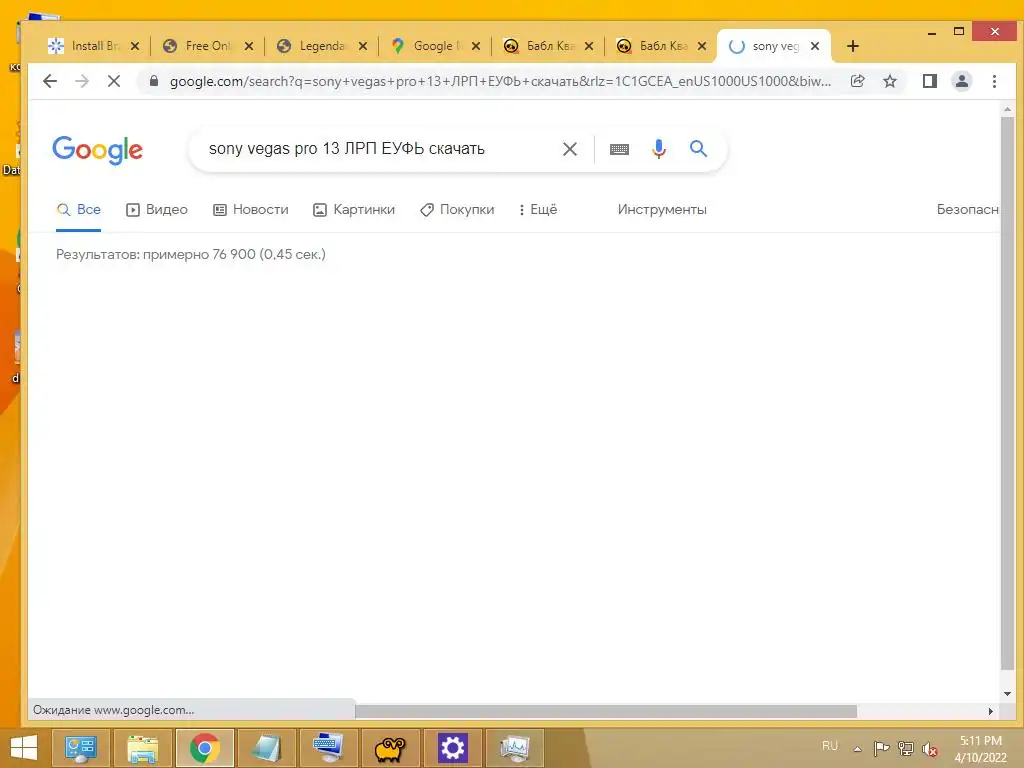This screenshot has height=768, width=1024.
Task: Click the scroll-right arrow
Action: 991,711
